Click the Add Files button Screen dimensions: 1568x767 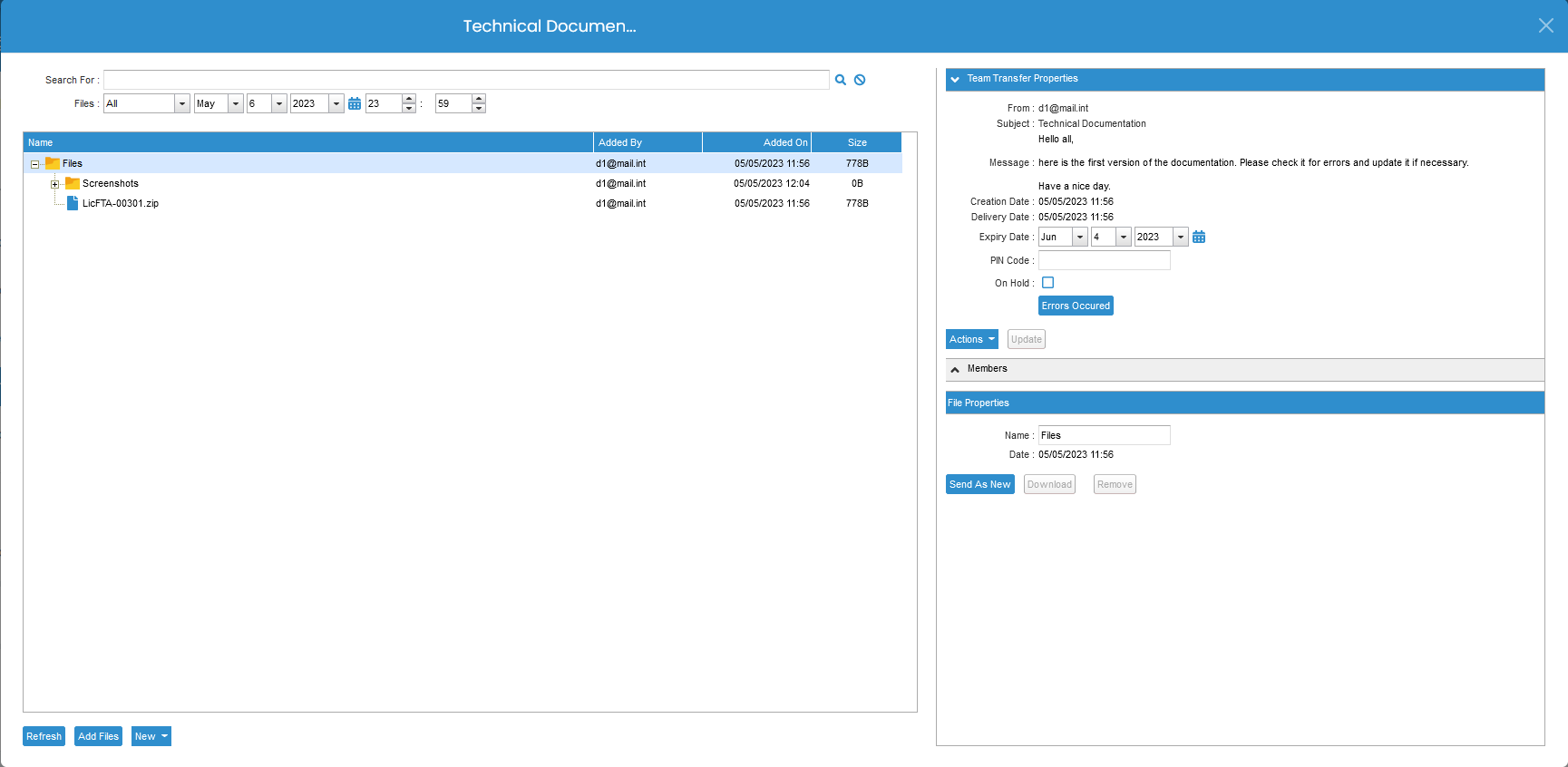pos(98,736)
